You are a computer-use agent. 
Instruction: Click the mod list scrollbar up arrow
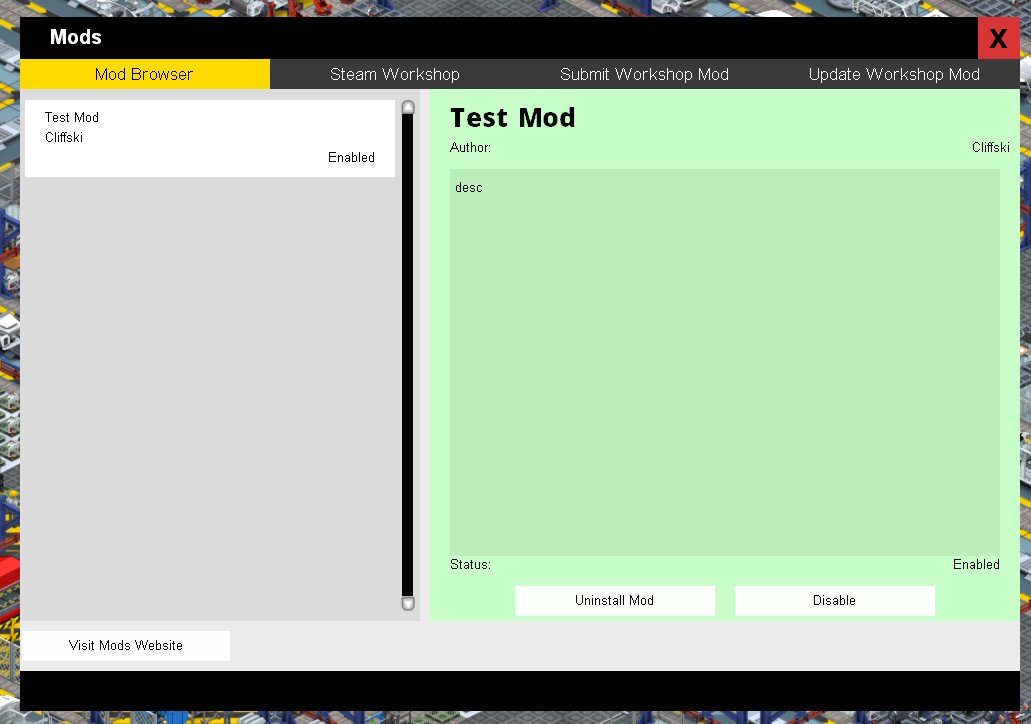coord(407,107)
